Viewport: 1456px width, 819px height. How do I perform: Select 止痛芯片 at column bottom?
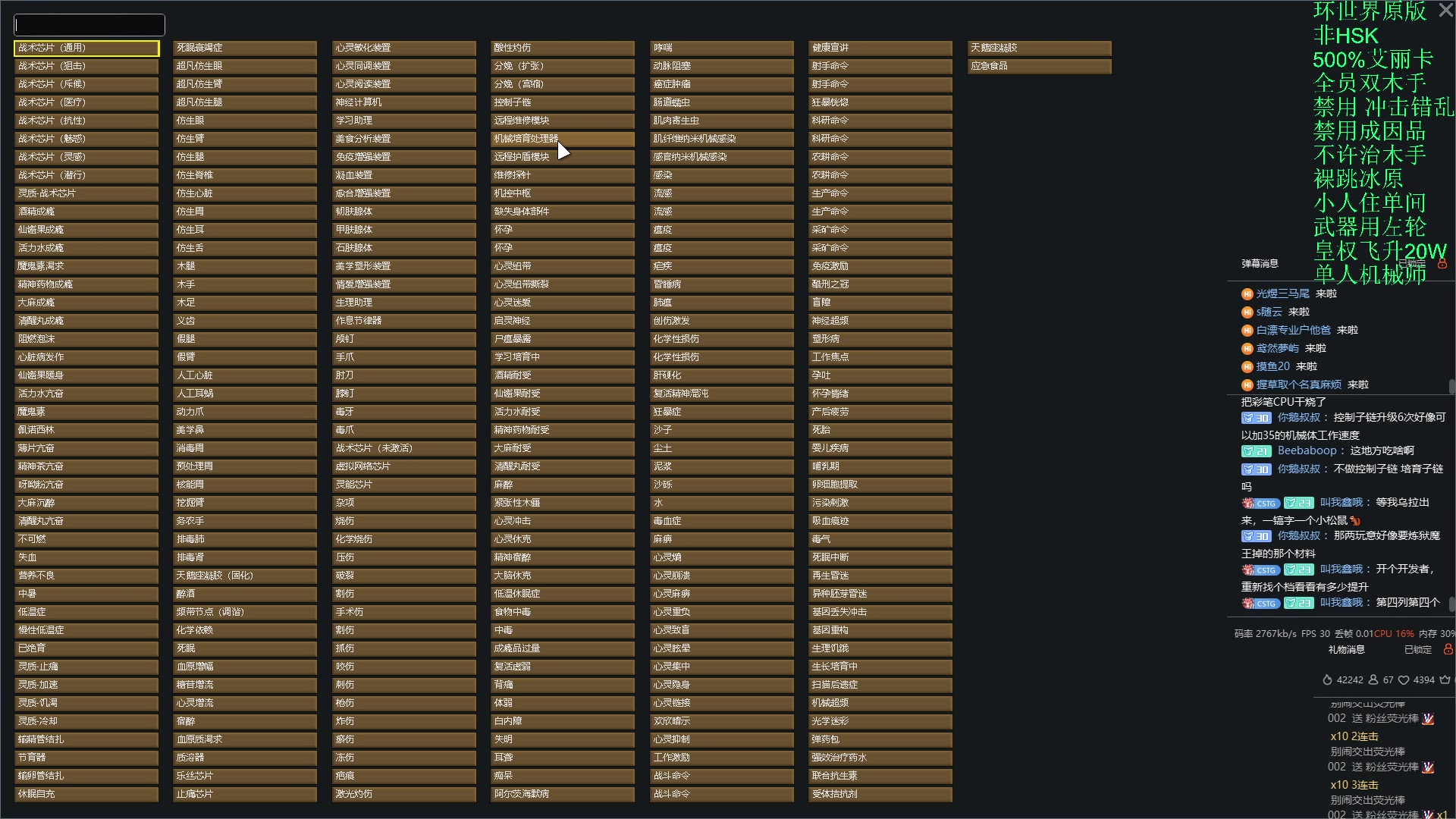pyautogui.click(x=245, y=794)
